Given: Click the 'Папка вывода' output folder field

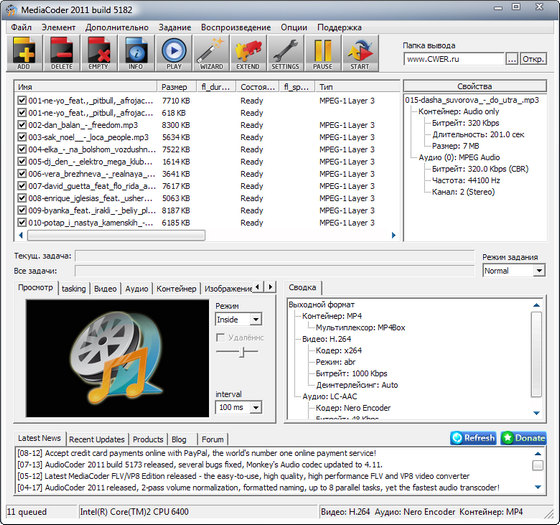Looking at the screenshot, I should tap(454, 59).
